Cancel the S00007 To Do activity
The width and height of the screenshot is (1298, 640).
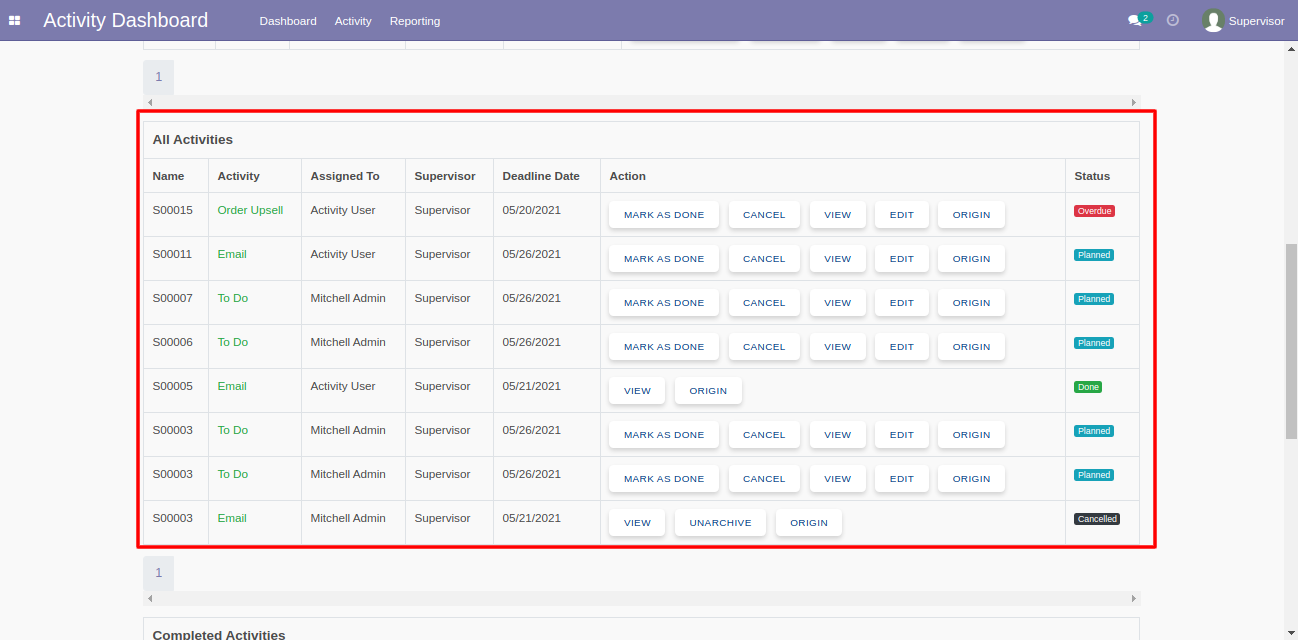pos(764,303)
